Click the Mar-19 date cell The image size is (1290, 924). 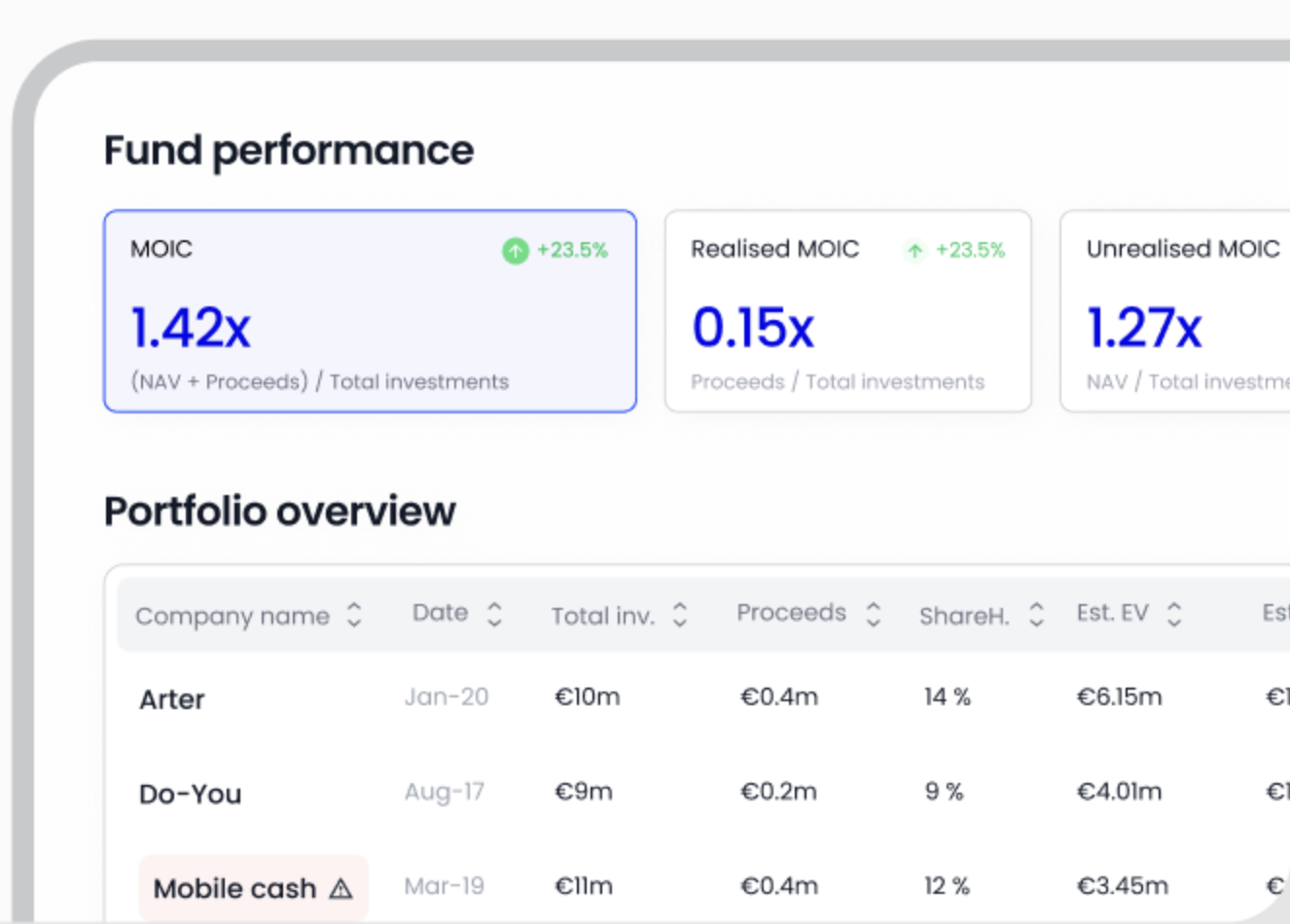444,886
